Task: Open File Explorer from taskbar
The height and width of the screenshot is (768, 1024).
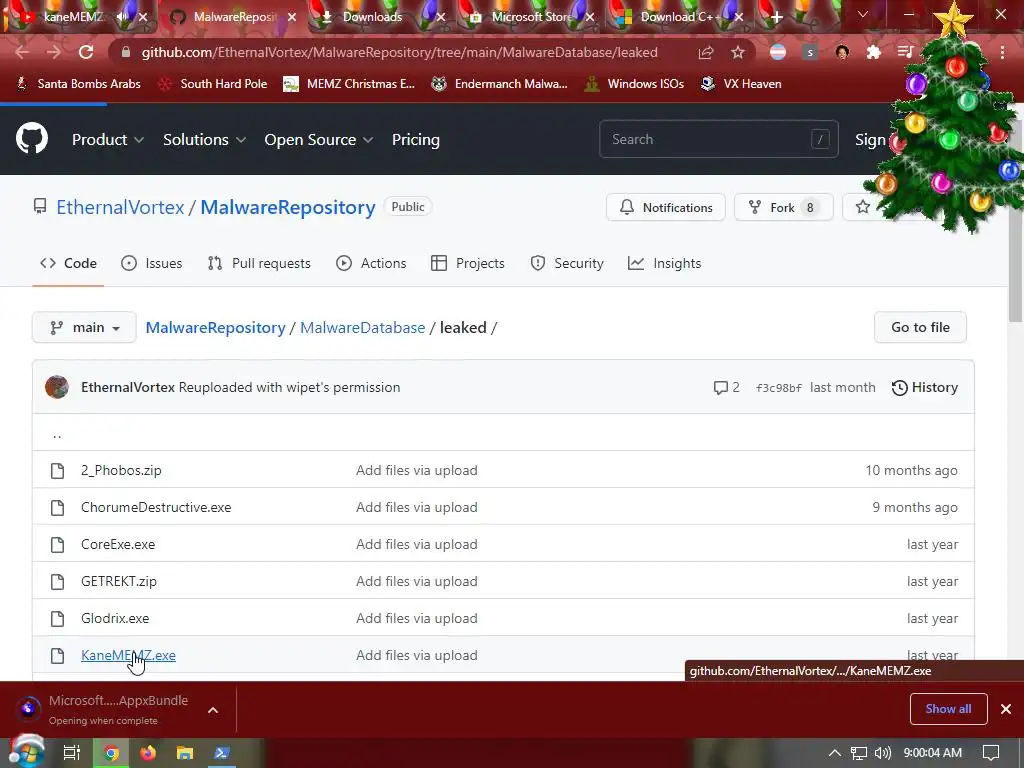Action: [185, 753]
